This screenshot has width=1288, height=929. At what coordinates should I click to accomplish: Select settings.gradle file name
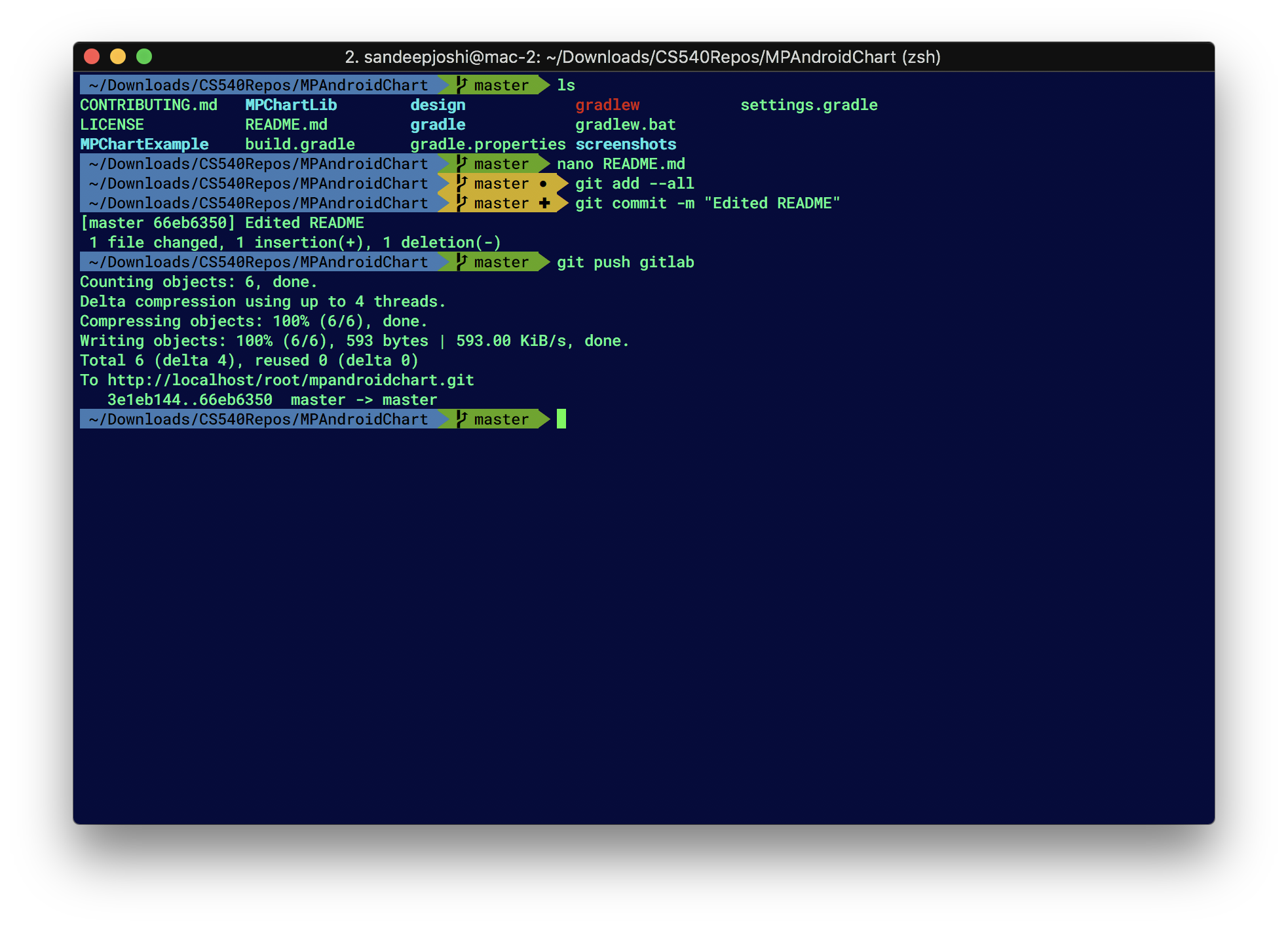tap(809, 105)
